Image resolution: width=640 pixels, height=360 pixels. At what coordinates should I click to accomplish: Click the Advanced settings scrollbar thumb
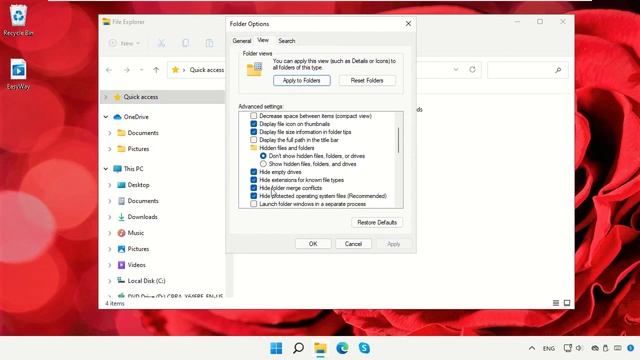click(x=398, y=140)
